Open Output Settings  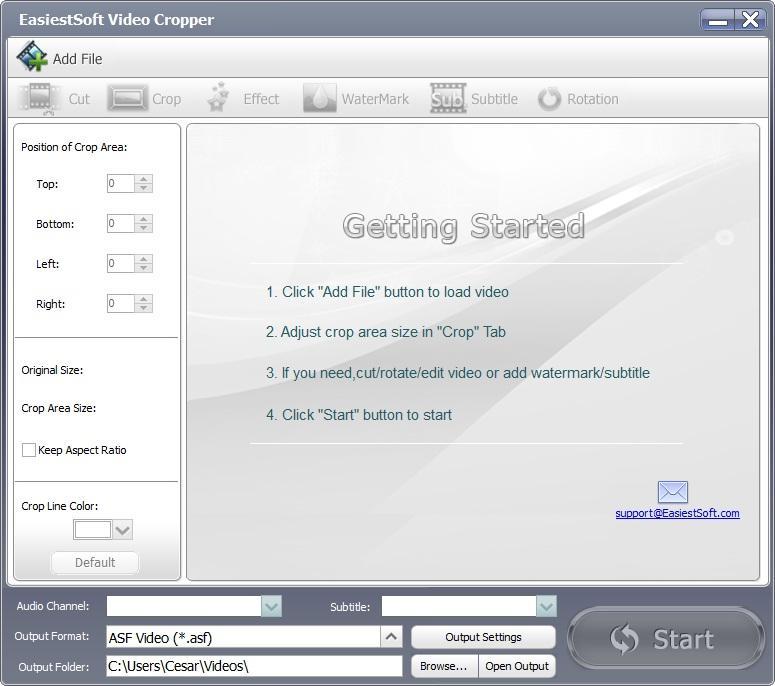(x=483, y=637)
